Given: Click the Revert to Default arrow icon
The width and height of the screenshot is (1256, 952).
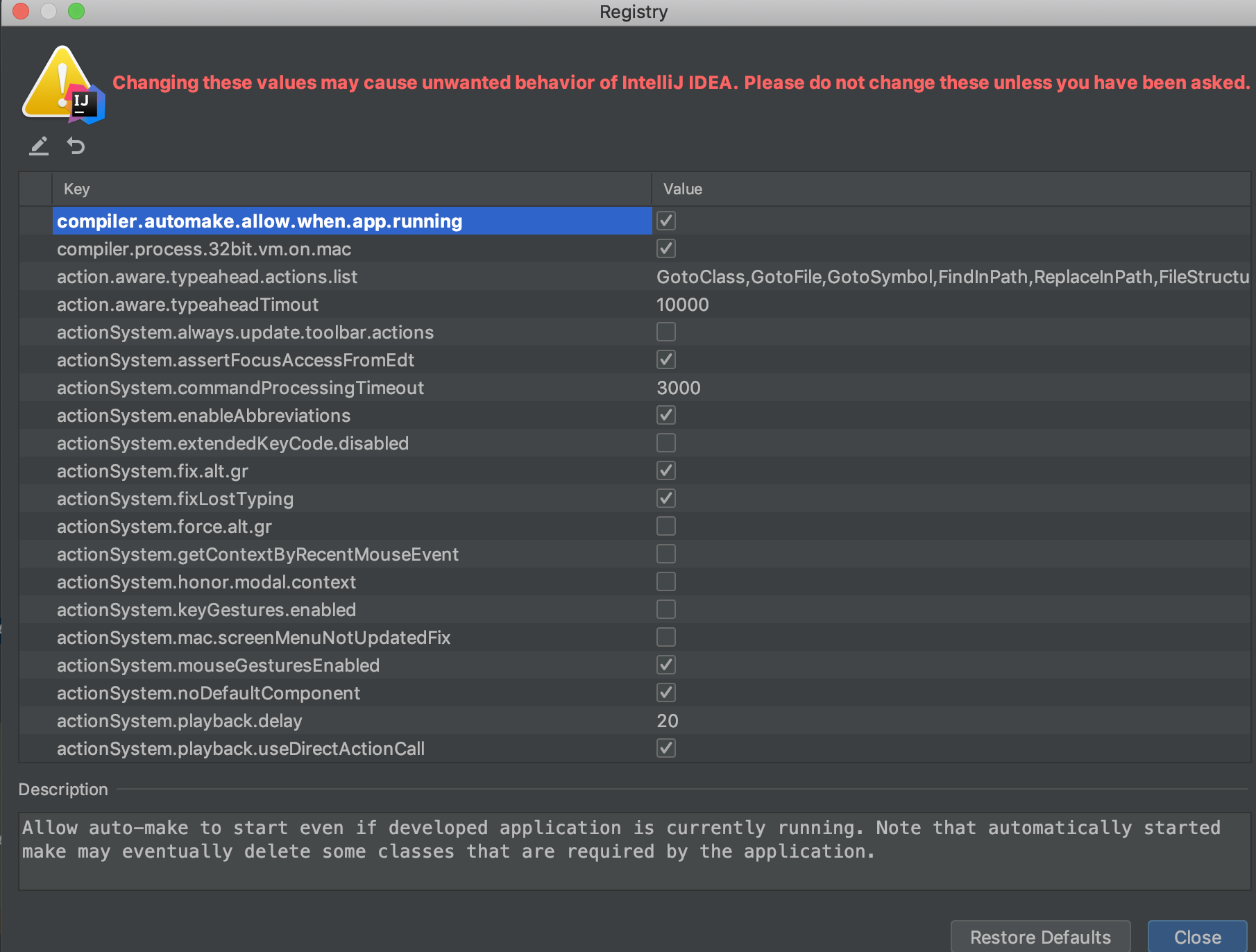Looking at the screenshot, I should tap(76, 146).
